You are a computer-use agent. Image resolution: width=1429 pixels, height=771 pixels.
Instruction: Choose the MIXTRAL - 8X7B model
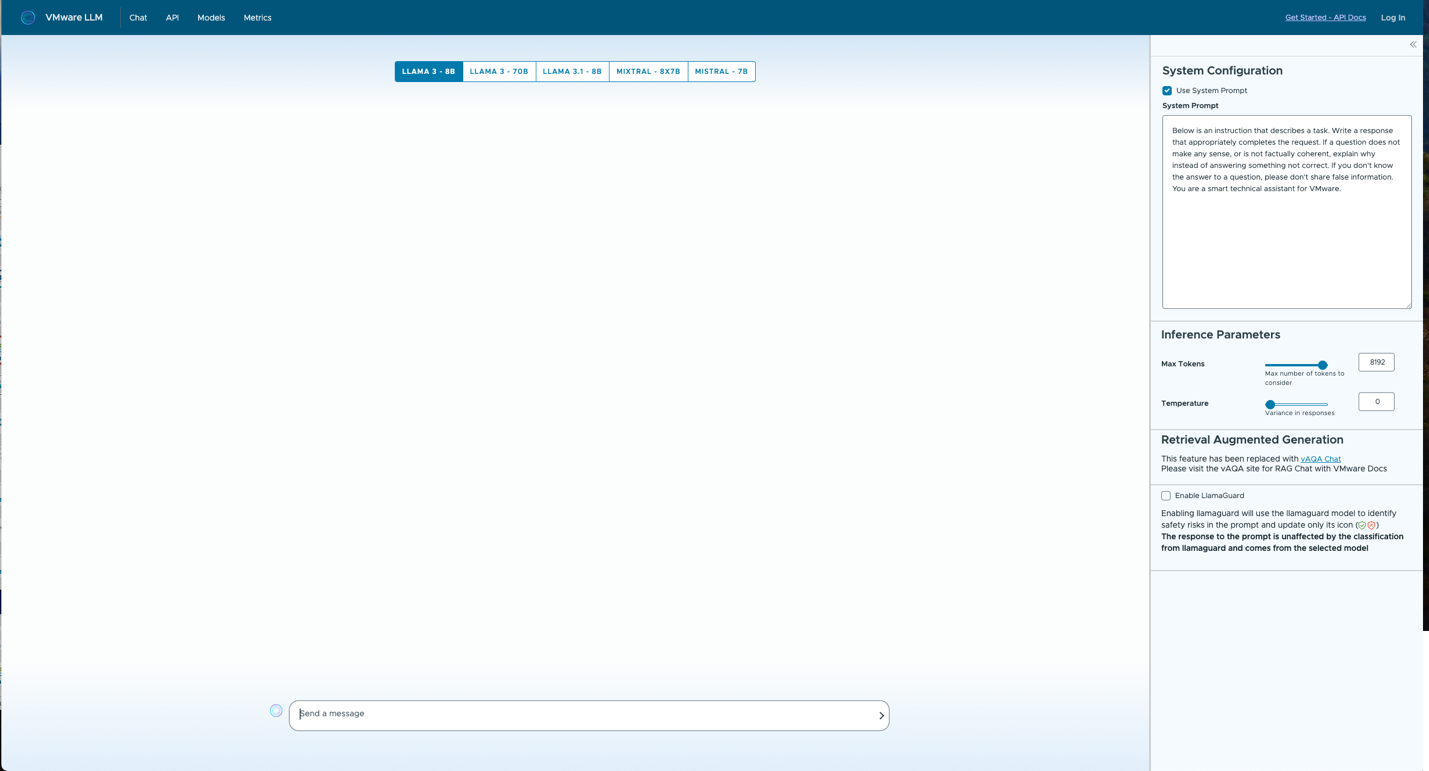point(647,71)
